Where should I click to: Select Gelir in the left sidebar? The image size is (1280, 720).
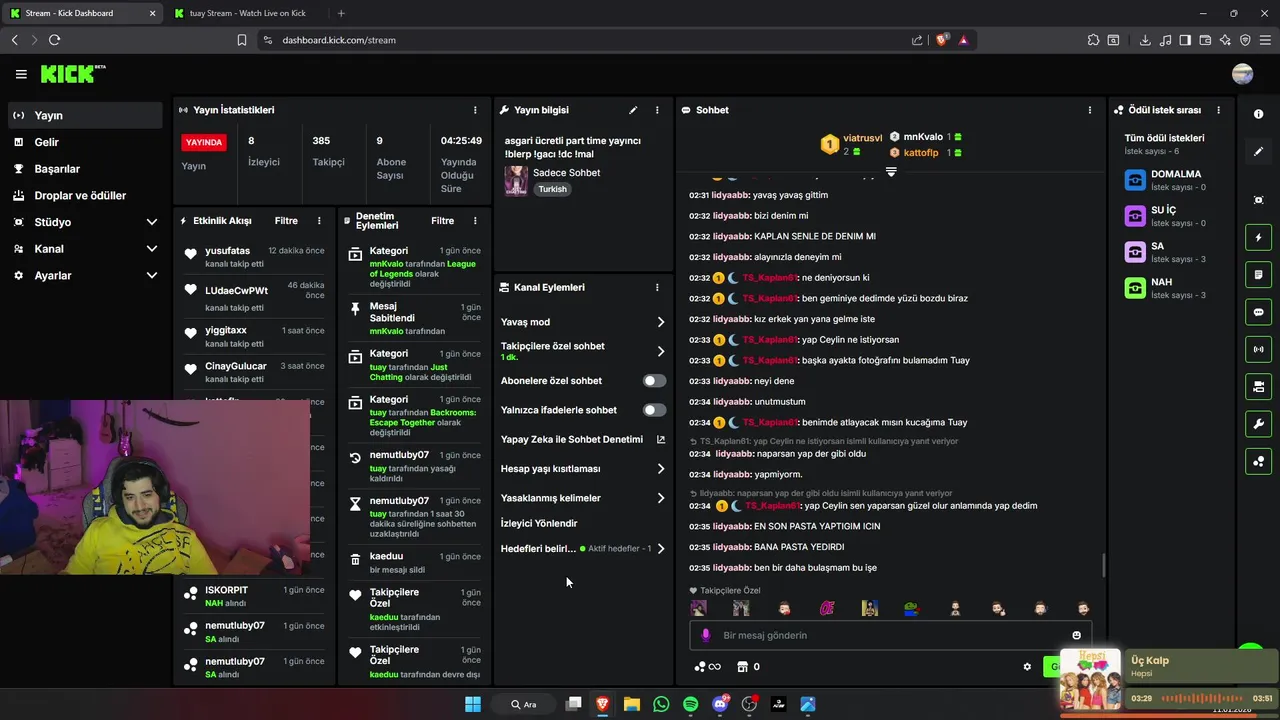coord(84,142)
